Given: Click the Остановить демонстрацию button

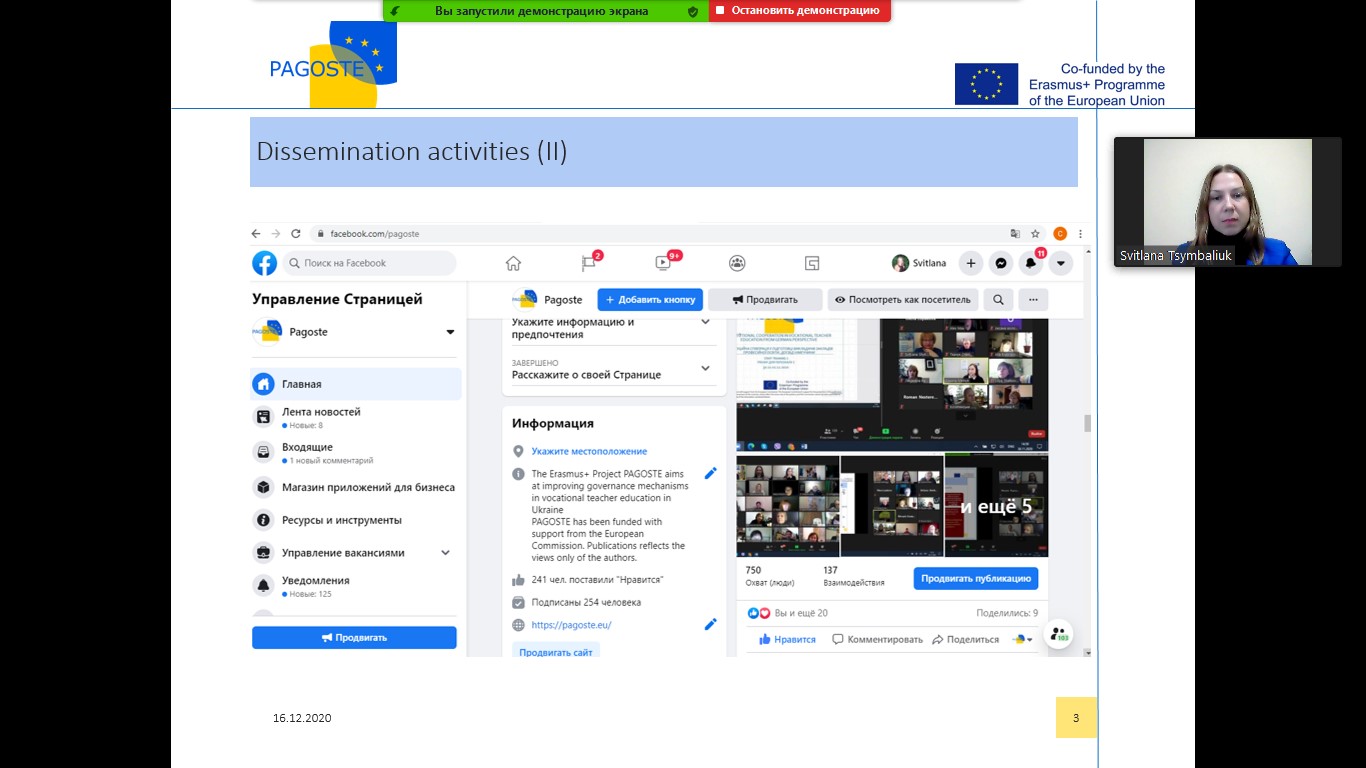Looking at the screenshot, I should click(799, 11).
